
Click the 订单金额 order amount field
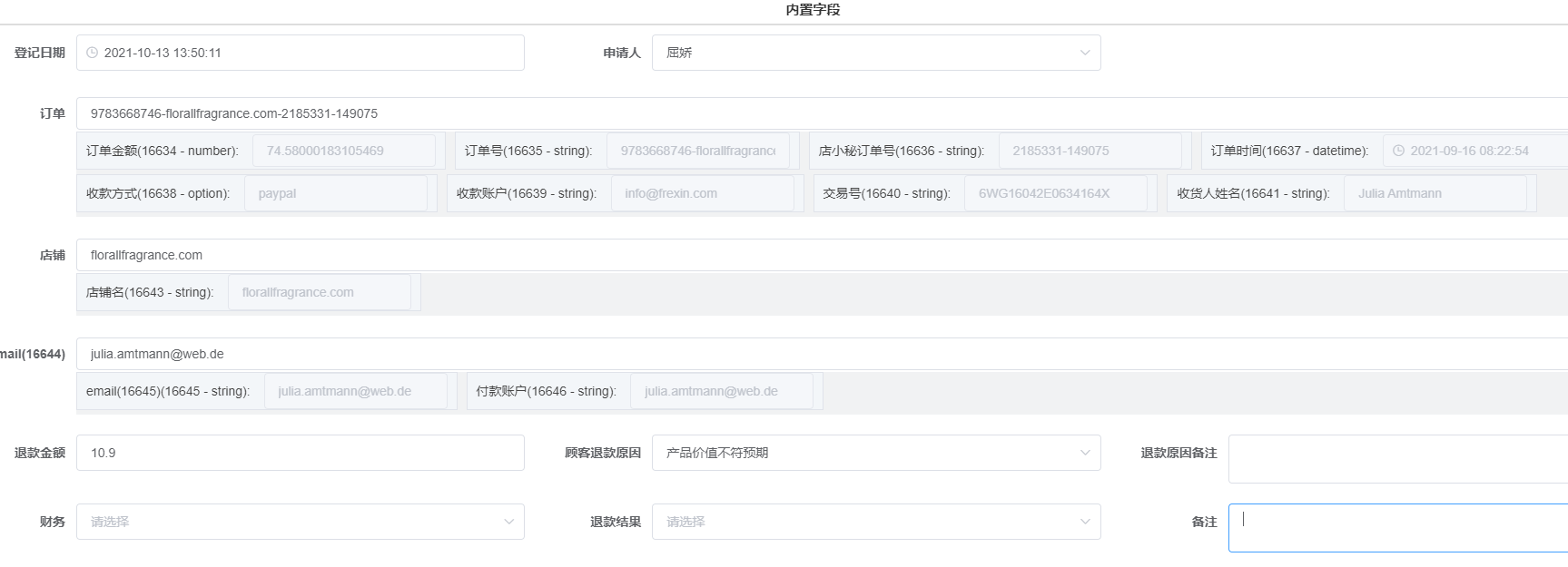click(x=343, y=151)
